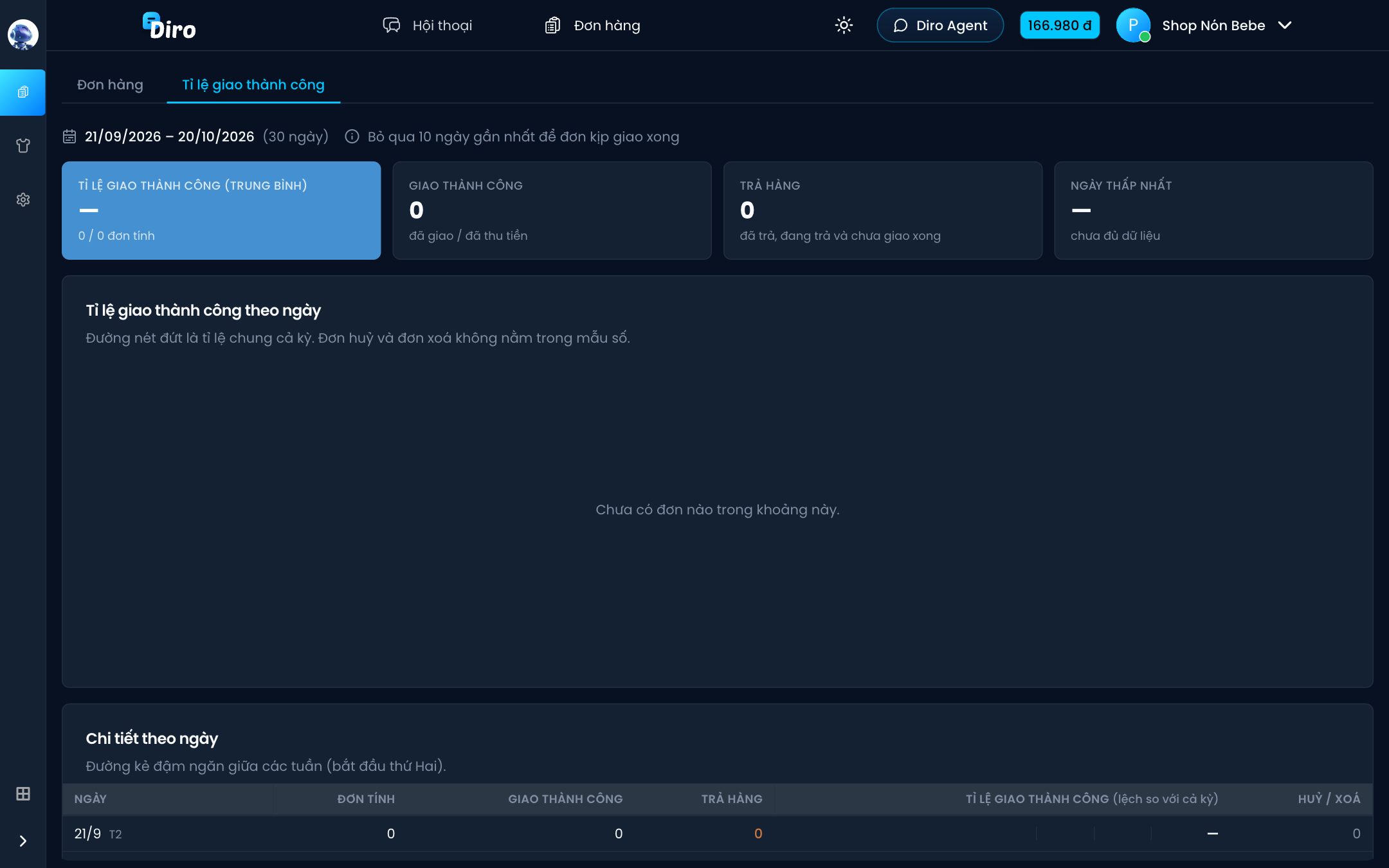Open Đơn hàng in top navigation
The width and height of the screenshot is (1389, 868).
pos(592,26)
